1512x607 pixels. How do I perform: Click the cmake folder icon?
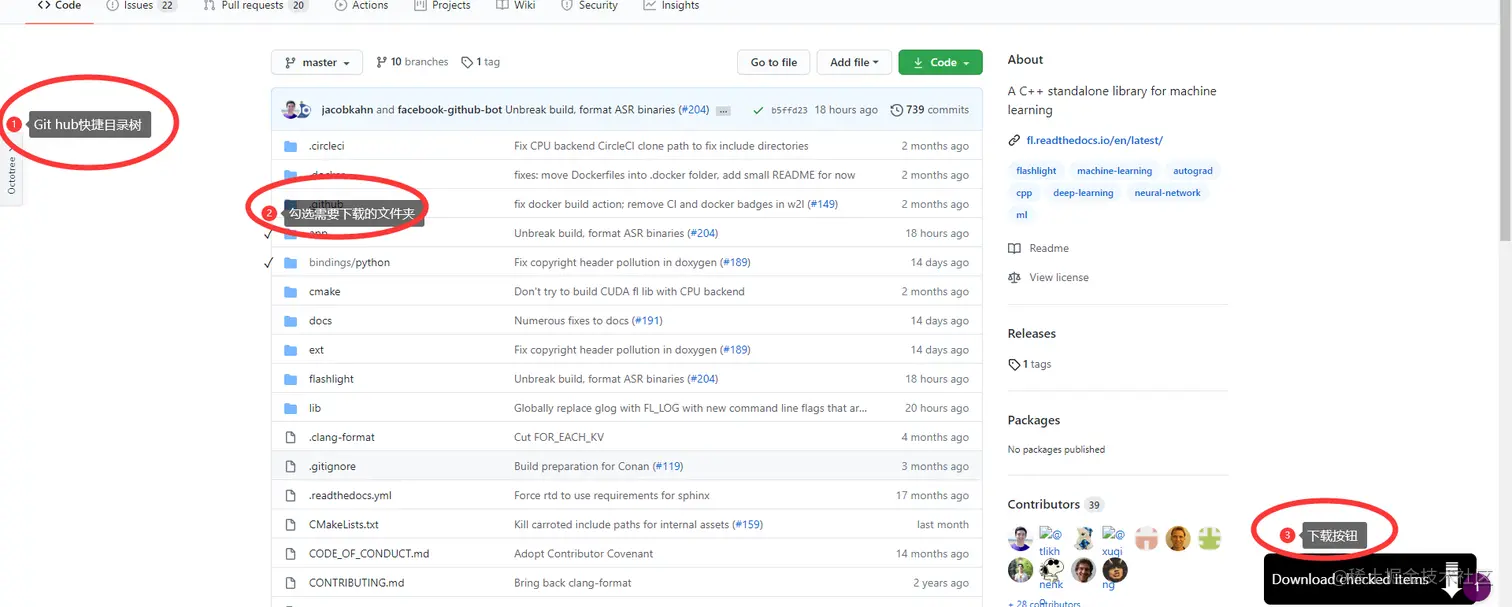[291, 292]
